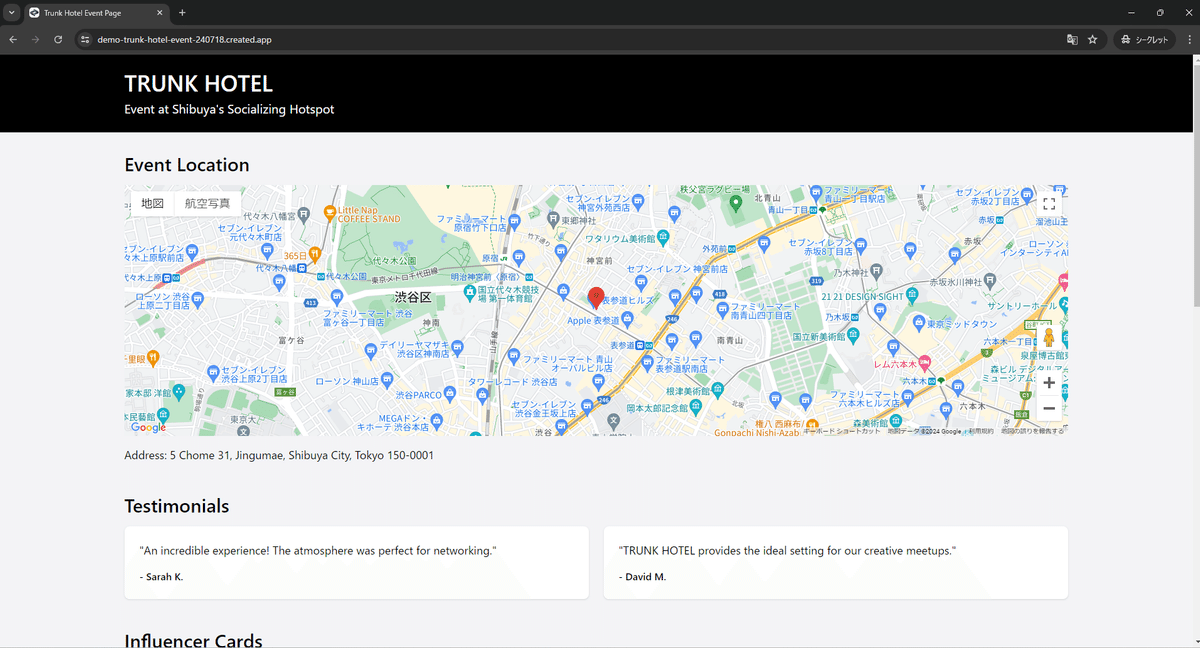
Task: Expand the tab search dropdown arrow
Action: click(x=10, y=13)
